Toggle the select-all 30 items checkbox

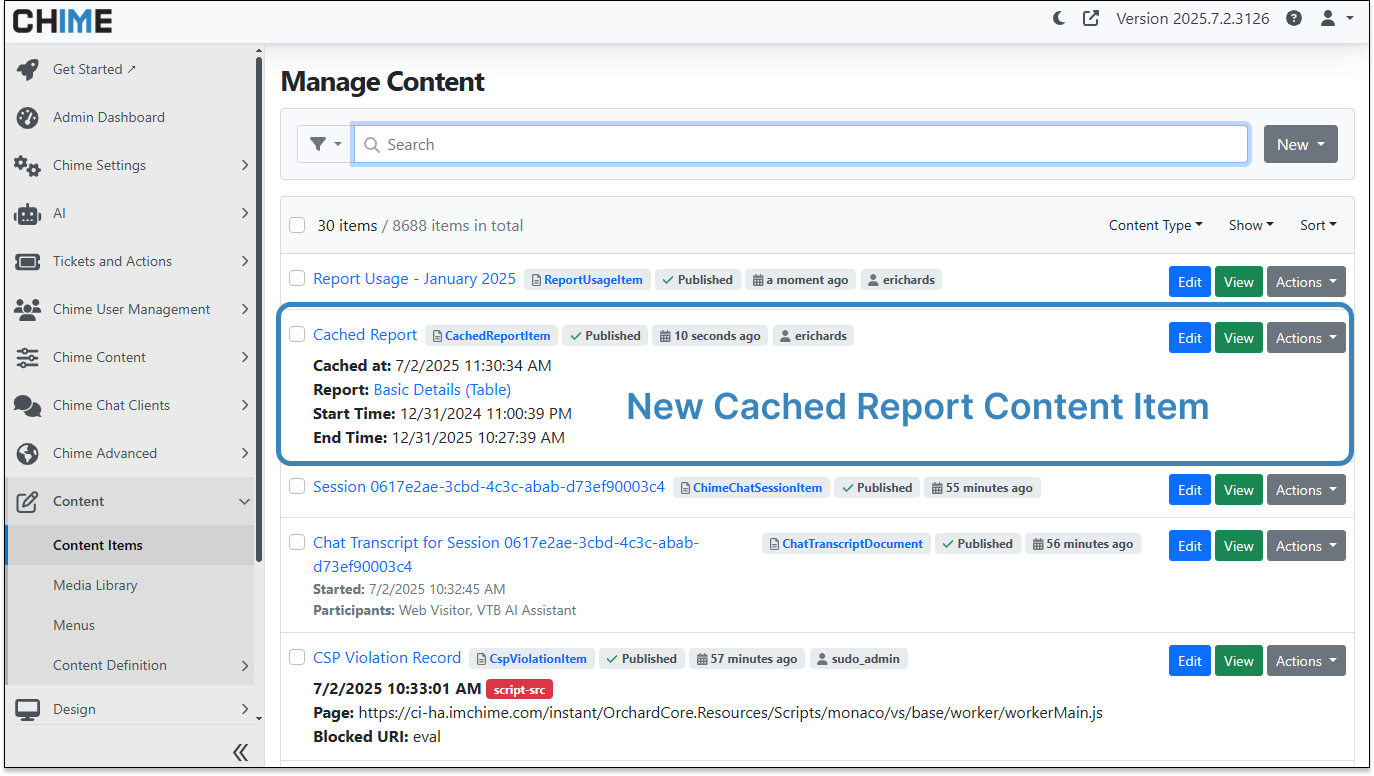point(297,225)
